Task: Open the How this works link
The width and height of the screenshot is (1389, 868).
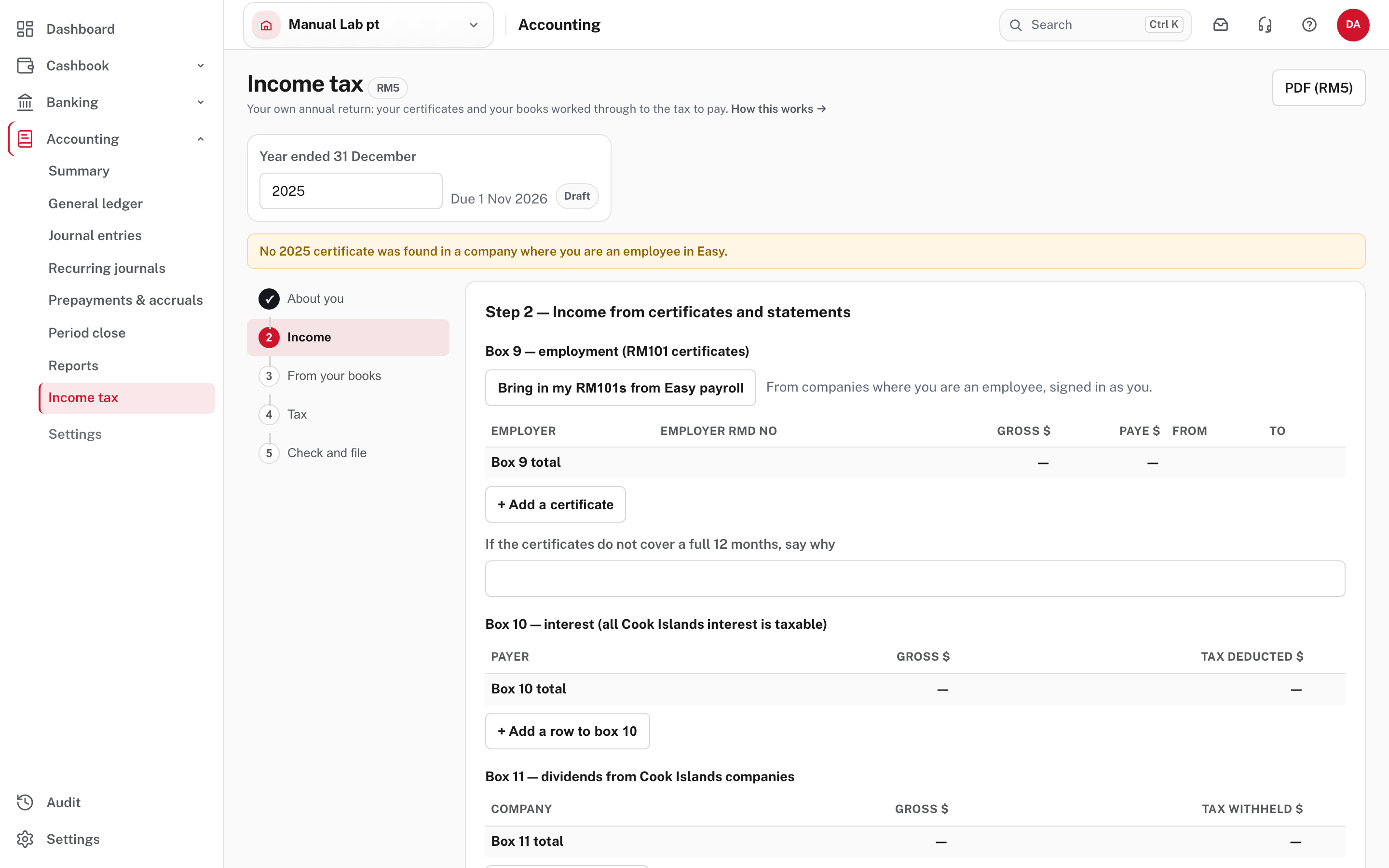Action: [778, 109]
